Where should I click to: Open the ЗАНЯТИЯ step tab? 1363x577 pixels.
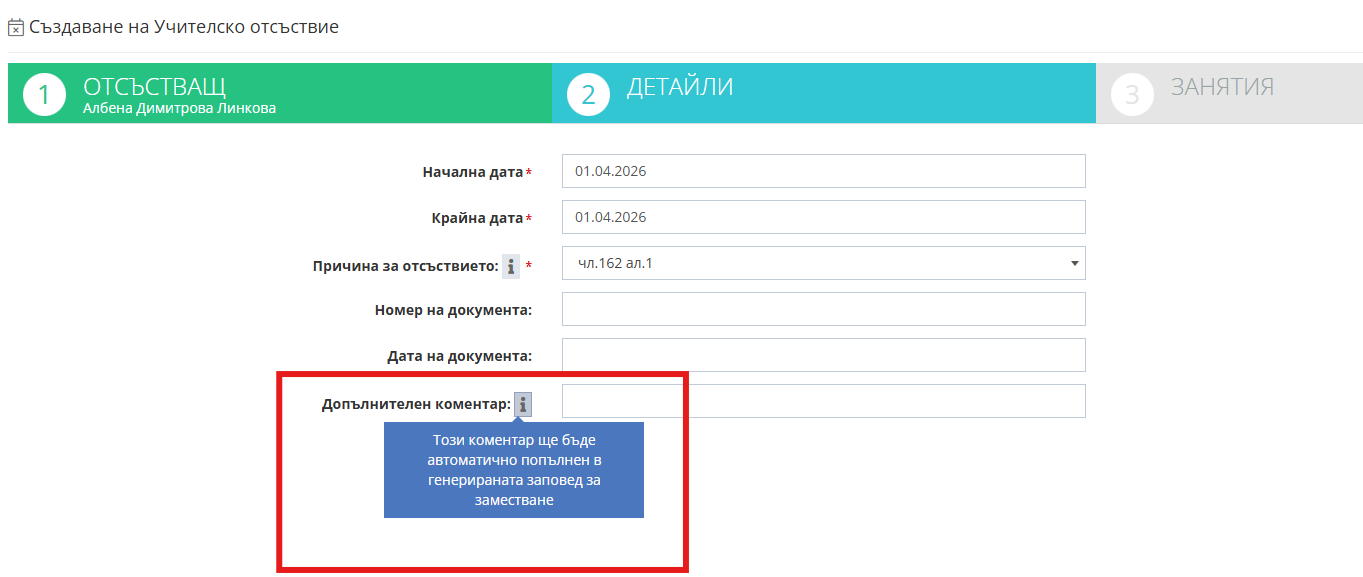pyautogui.click(x=1222, y=87)
